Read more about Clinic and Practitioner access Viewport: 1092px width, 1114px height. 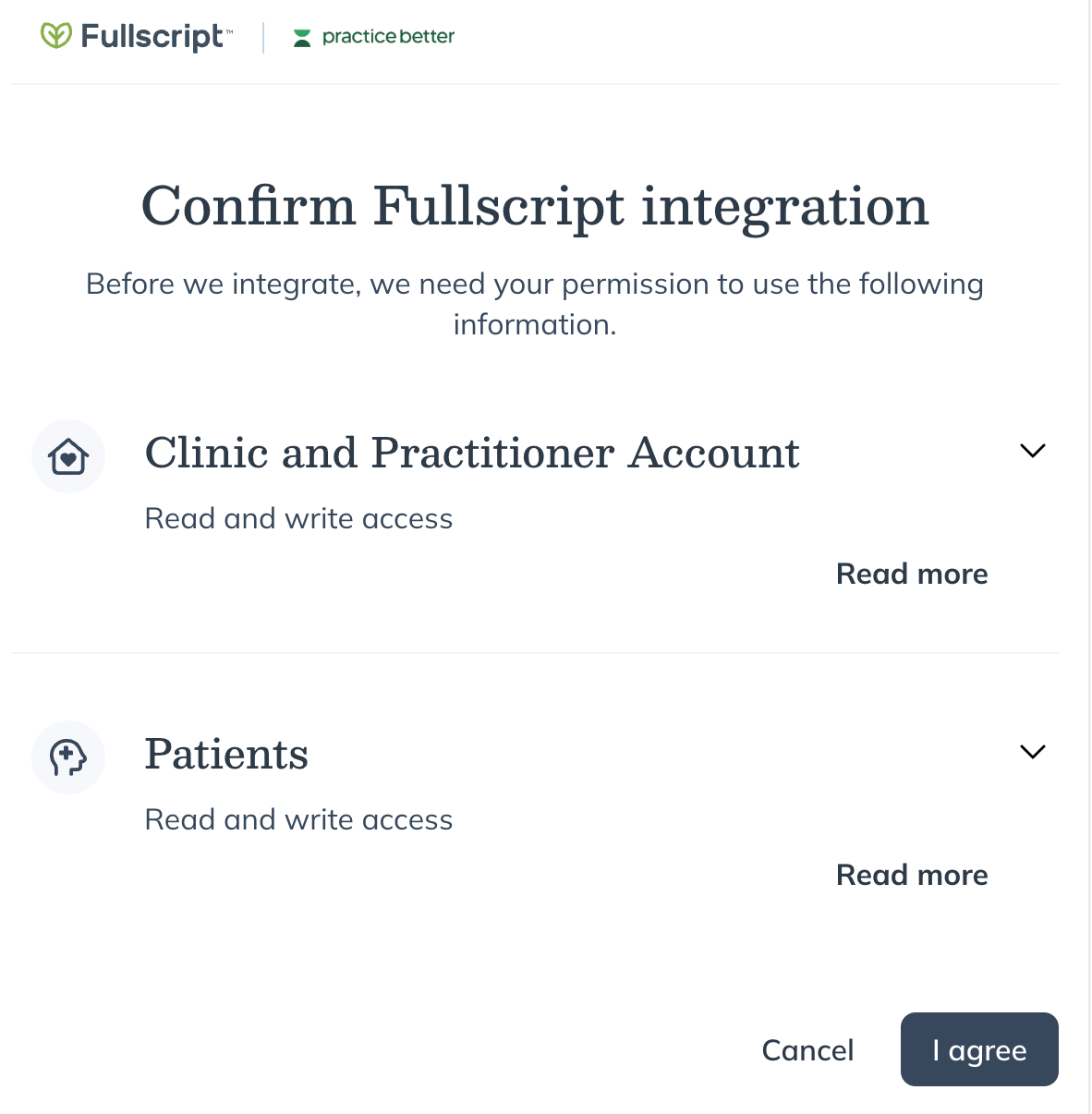[x=912, y=574]
